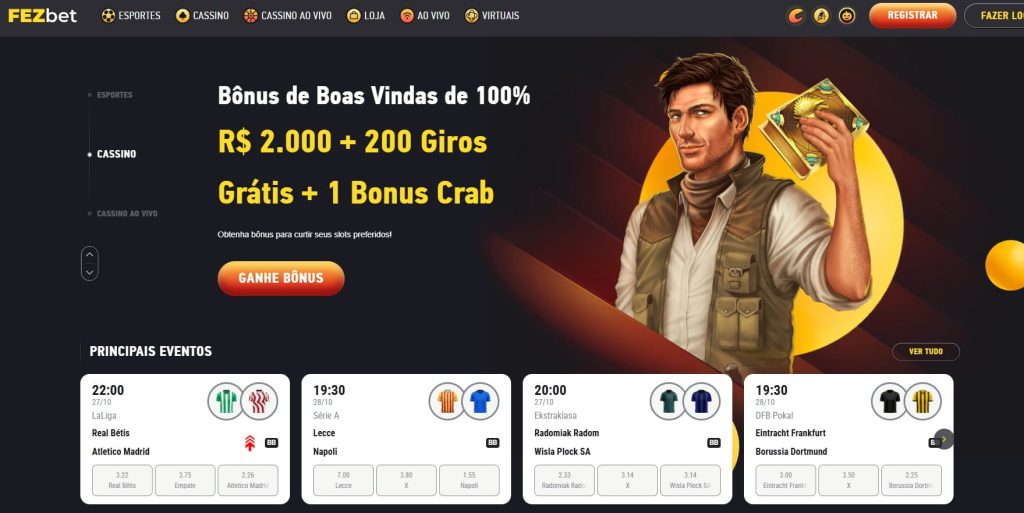
Task: Click red arrows icon beside Atletico Madrid
Action: coord(249,443)
